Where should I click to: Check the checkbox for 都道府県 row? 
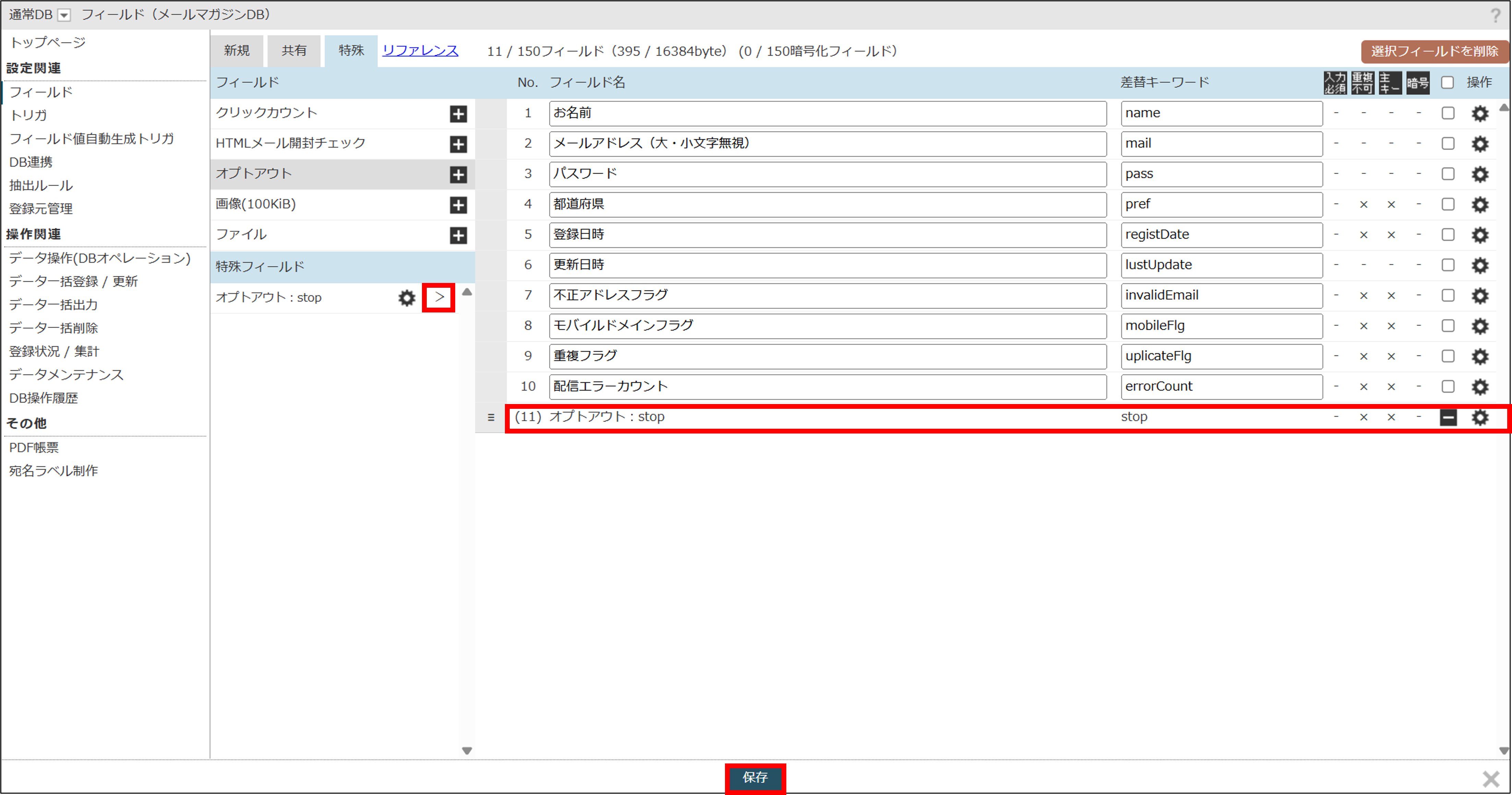pos(1448,204)
